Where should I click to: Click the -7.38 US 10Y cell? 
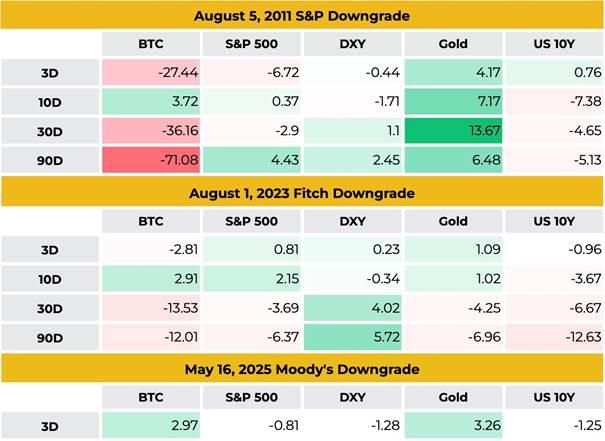point(553,102)
